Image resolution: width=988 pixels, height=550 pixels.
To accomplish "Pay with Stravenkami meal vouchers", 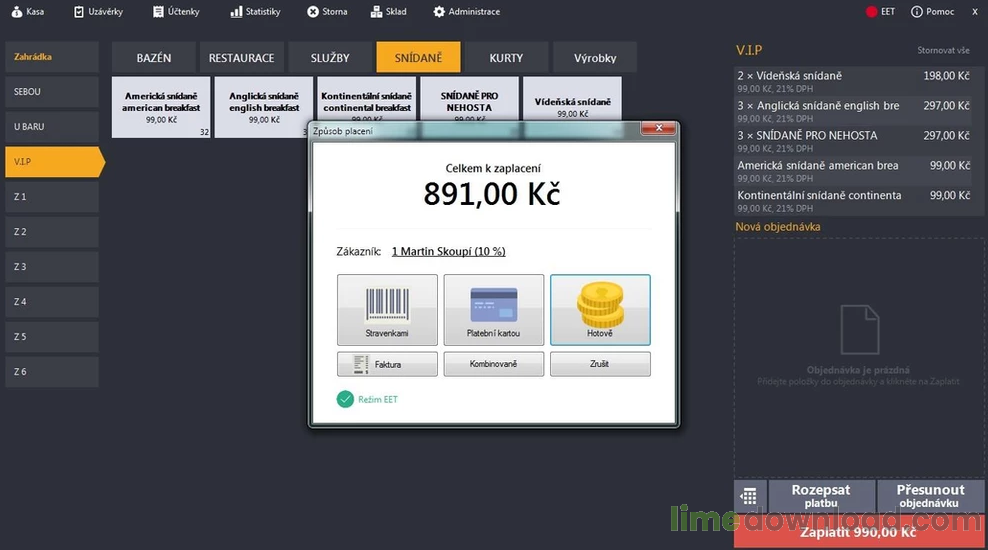I will click(387, 309).
